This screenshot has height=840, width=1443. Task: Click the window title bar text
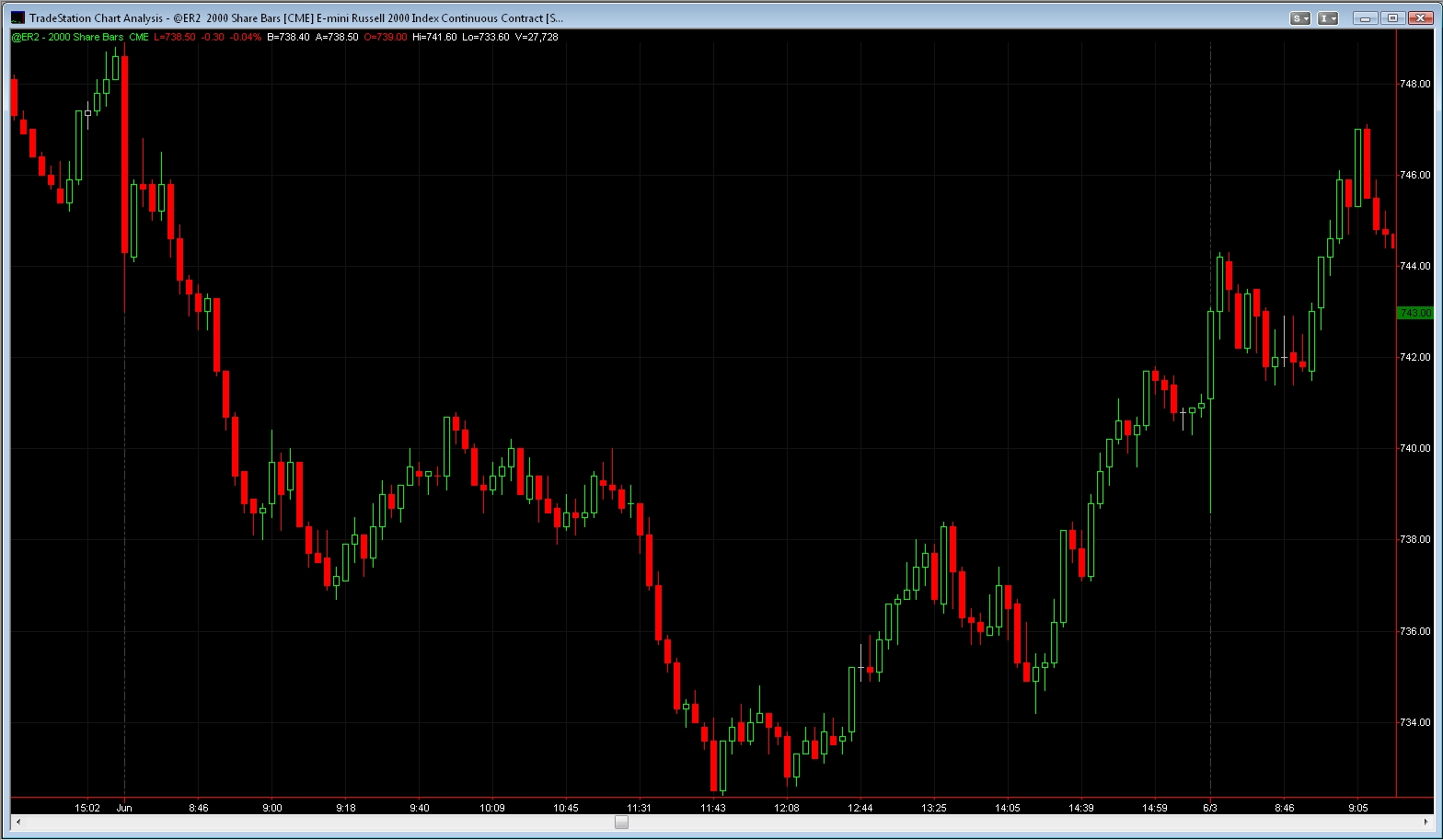click(296, 18)
